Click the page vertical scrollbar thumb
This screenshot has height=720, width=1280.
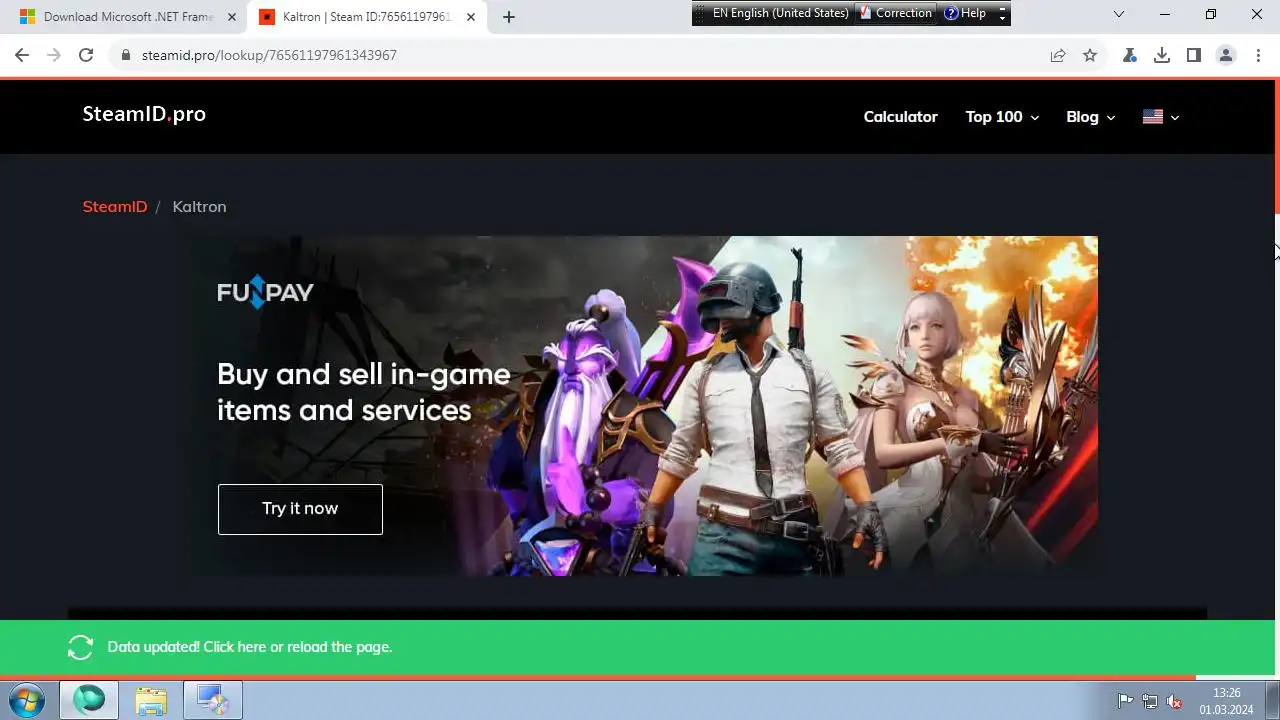[1276, 147]
